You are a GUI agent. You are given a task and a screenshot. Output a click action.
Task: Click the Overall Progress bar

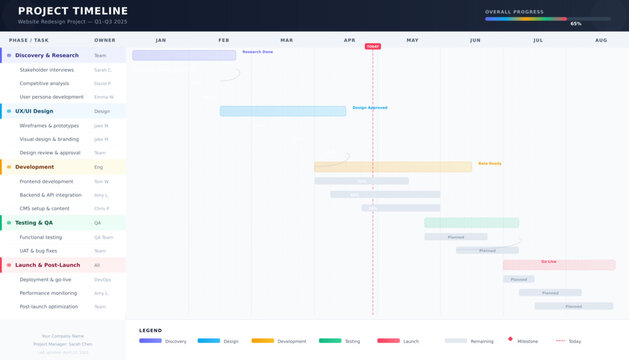tap(548, 19)
